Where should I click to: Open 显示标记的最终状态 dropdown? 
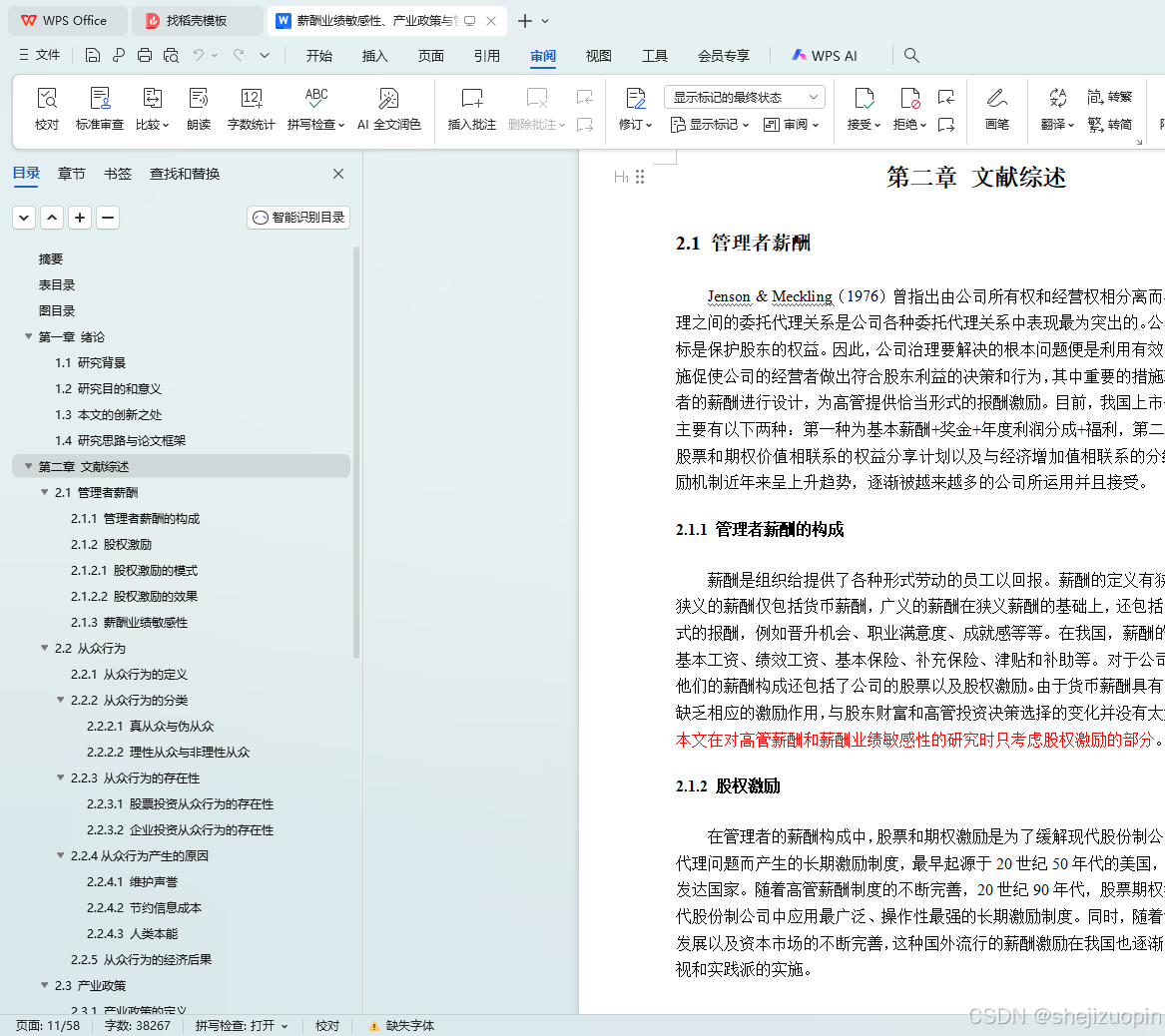pyautogui.click(x=745, y=97)
